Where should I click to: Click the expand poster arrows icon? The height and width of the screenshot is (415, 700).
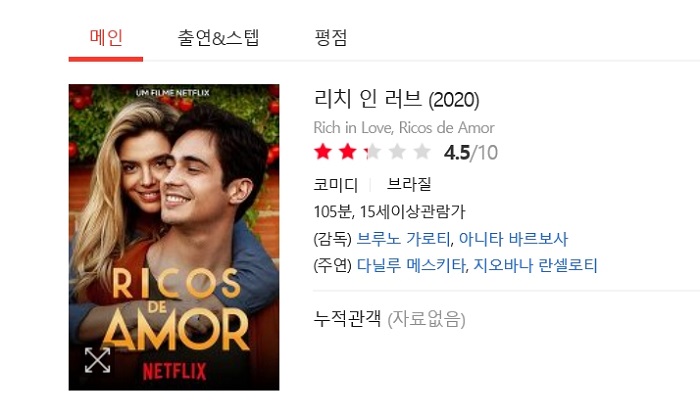click(x=97, y=360)
